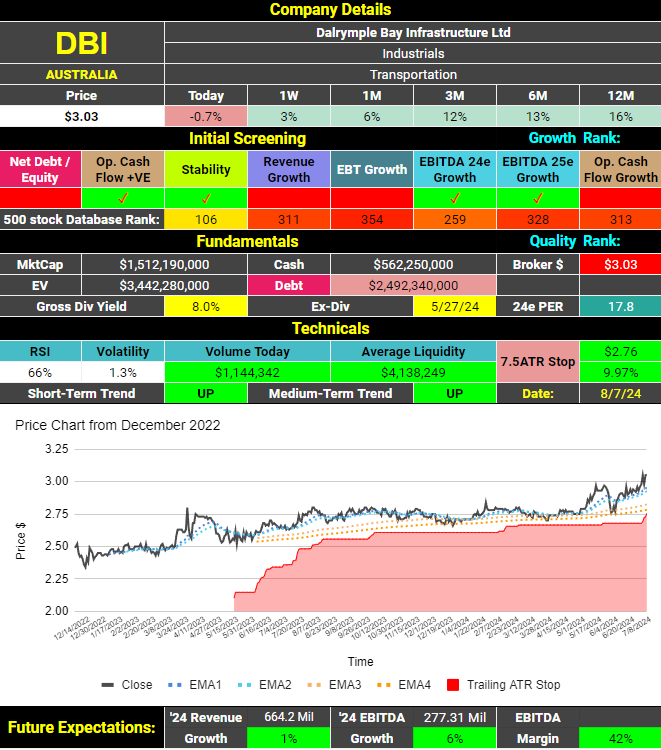Click the Price Chart from December 2022 title
Image resolution: width=661 pixels, height=750 pixels.
coord(118,425)
